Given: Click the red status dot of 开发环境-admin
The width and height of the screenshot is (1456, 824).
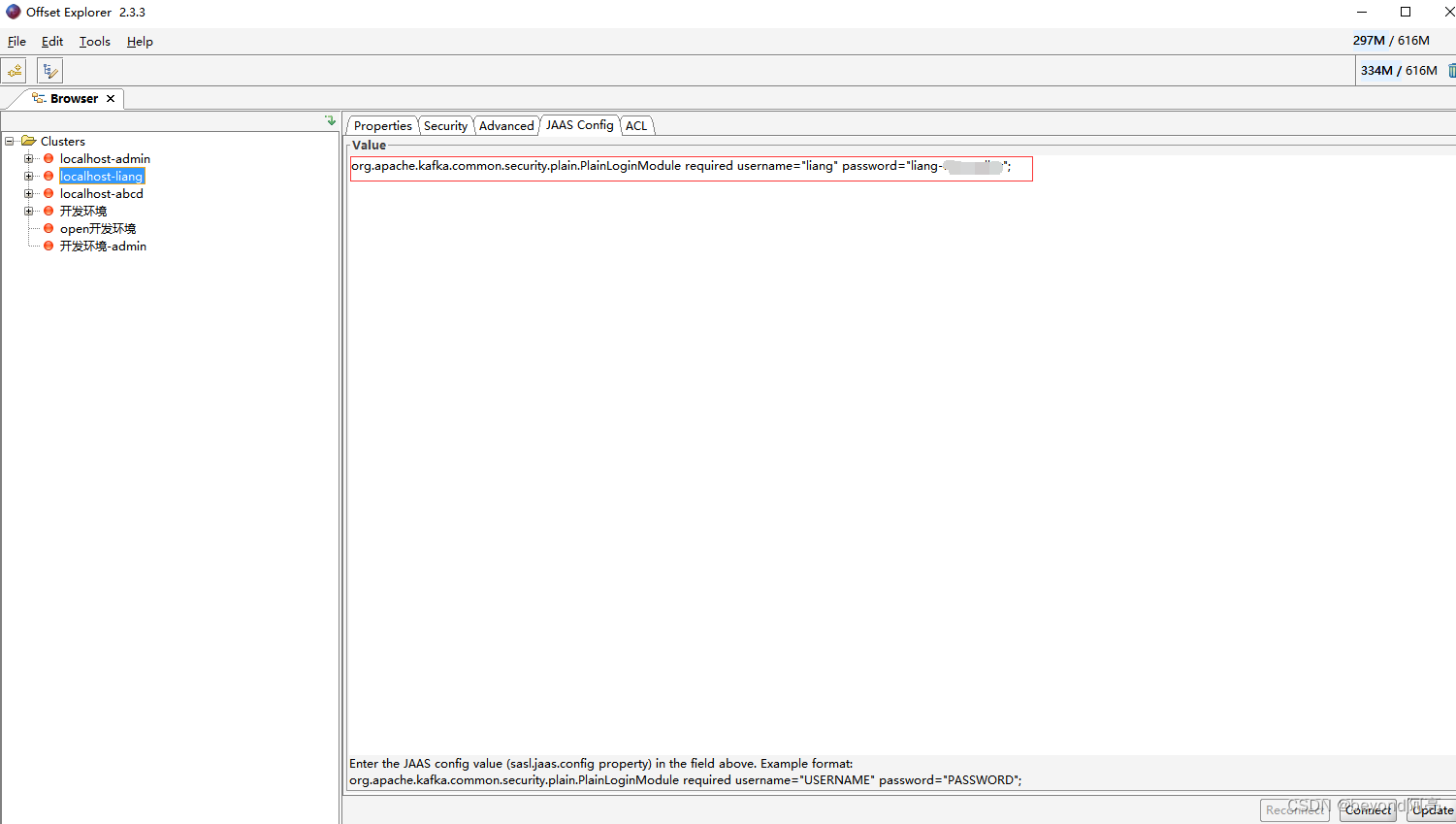Looking at the screenshot, I should (x=49, y=246).
